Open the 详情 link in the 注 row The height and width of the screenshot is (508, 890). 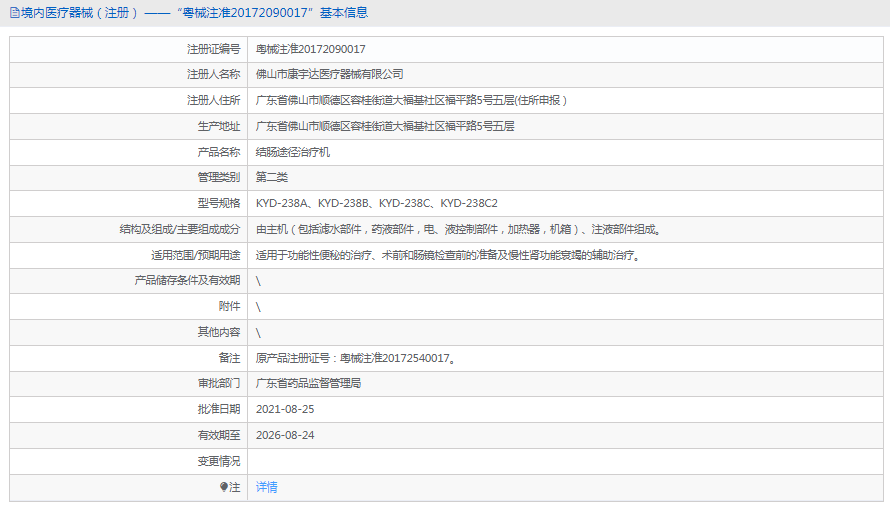(266, 487)
